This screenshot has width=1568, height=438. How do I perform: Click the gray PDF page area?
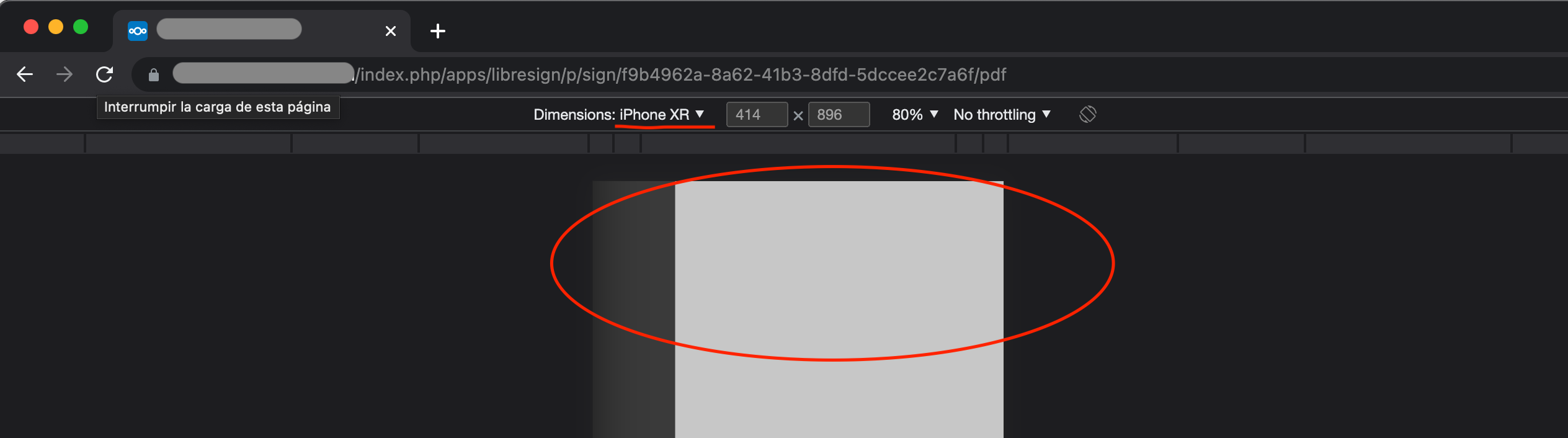point(839,310)
